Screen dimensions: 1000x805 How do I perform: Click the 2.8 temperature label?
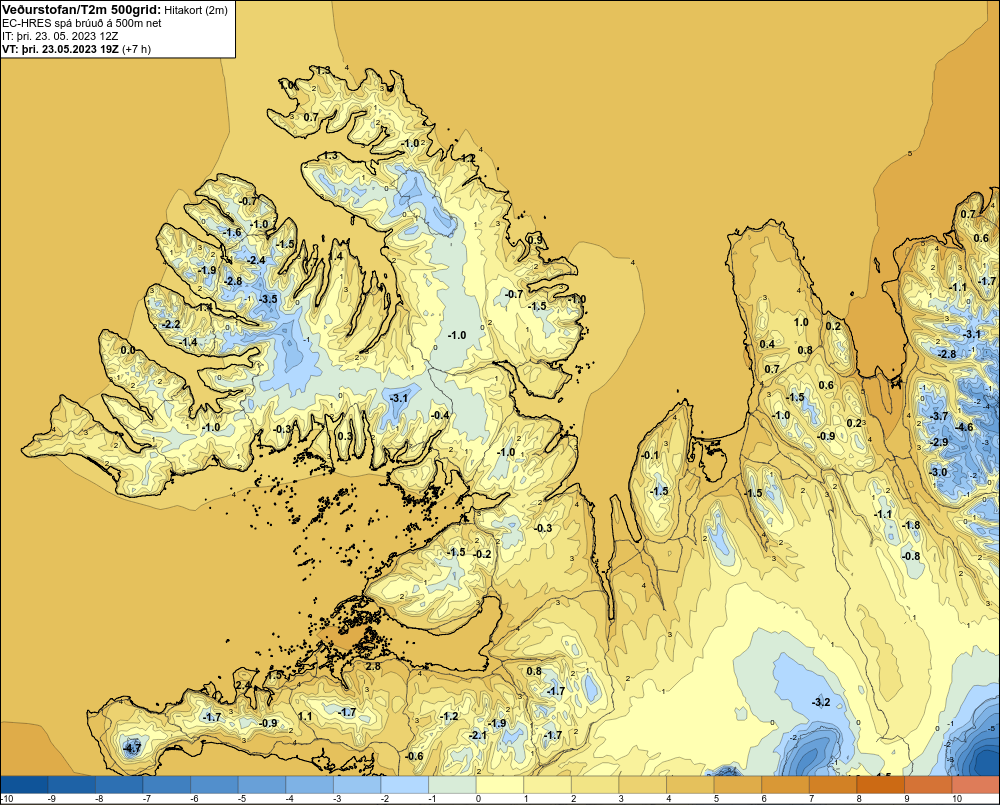(x=372, y=666)
